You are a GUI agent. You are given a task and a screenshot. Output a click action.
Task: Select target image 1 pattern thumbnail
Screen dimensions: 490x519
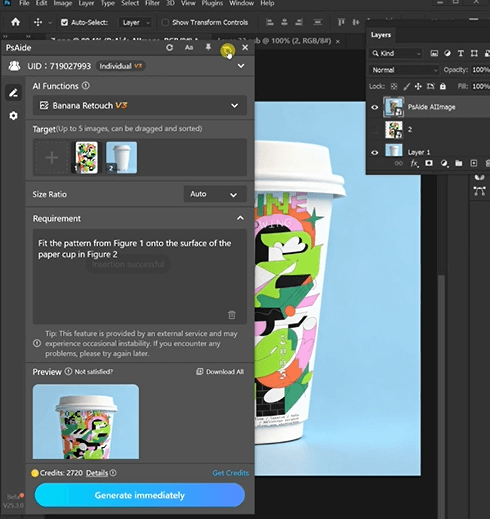click(x=86, y=157)
